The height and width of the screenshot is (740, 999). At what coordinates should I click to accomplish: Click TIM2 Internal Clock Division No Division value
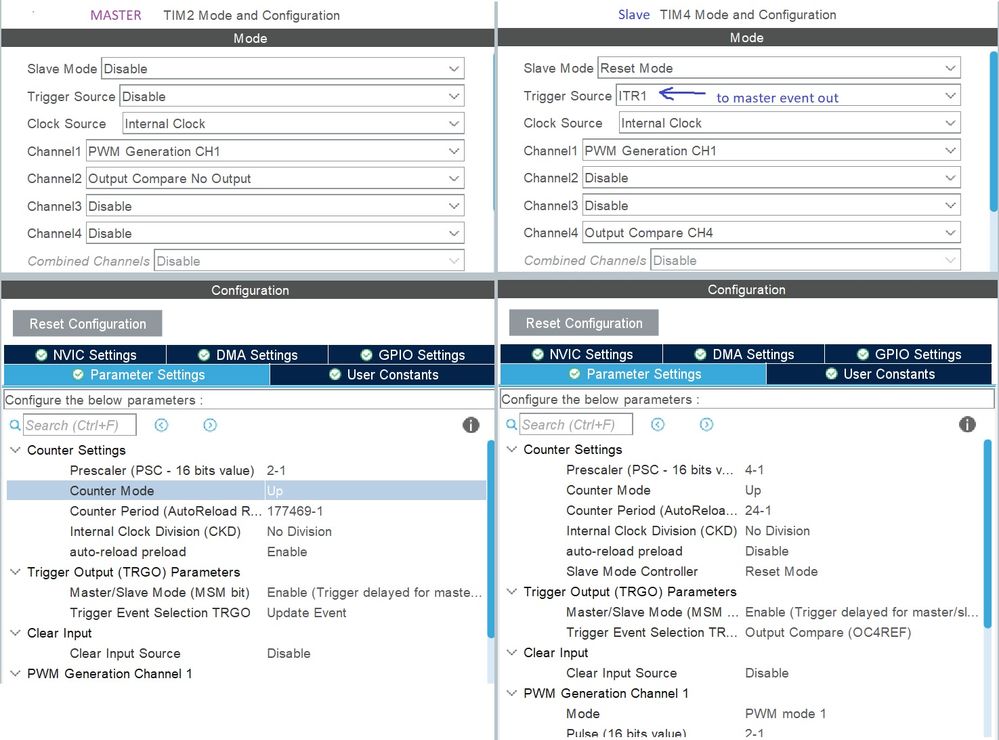click(x=299, y=532)
